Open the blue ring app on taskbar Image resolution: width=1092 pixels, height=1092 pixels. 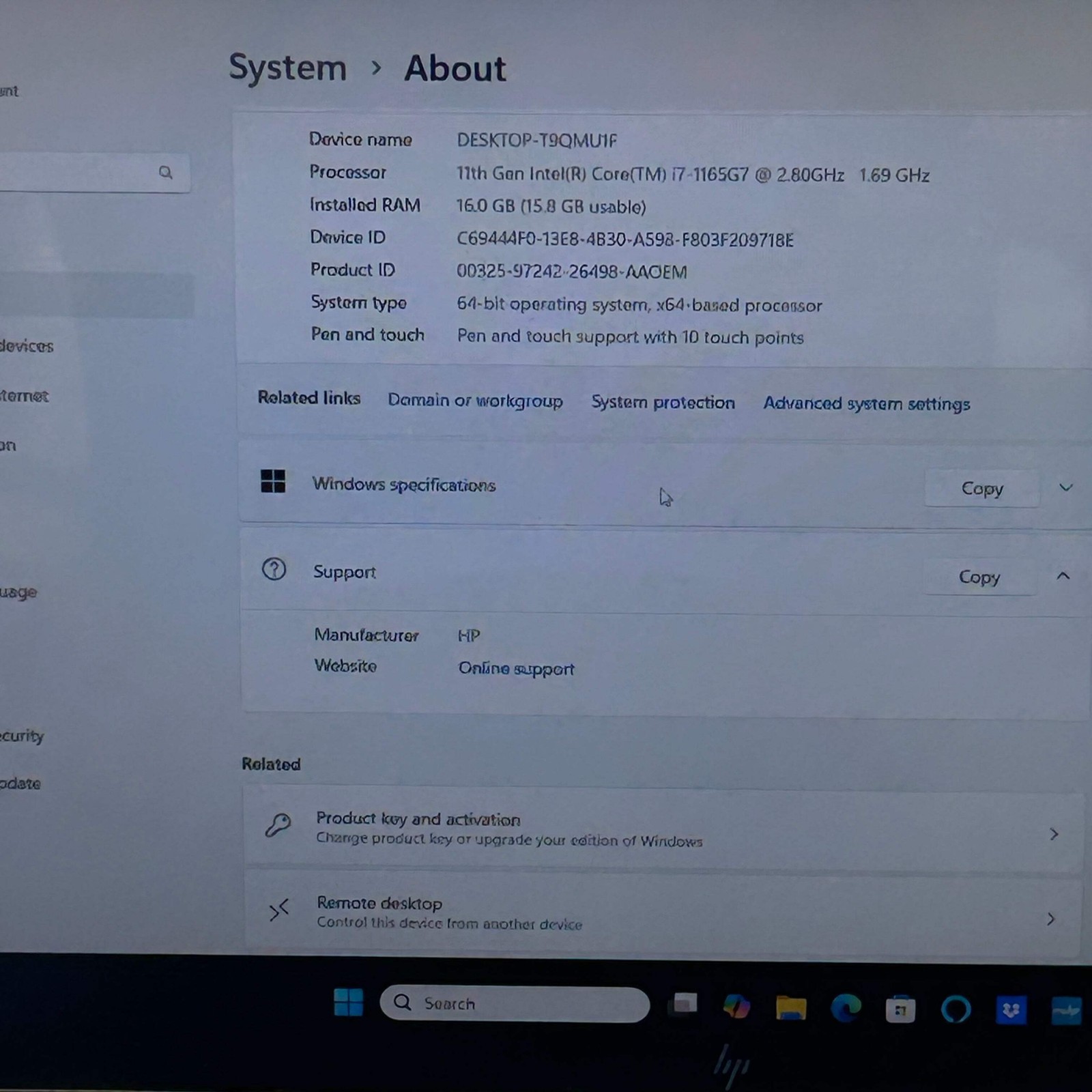coord(955,1009)
